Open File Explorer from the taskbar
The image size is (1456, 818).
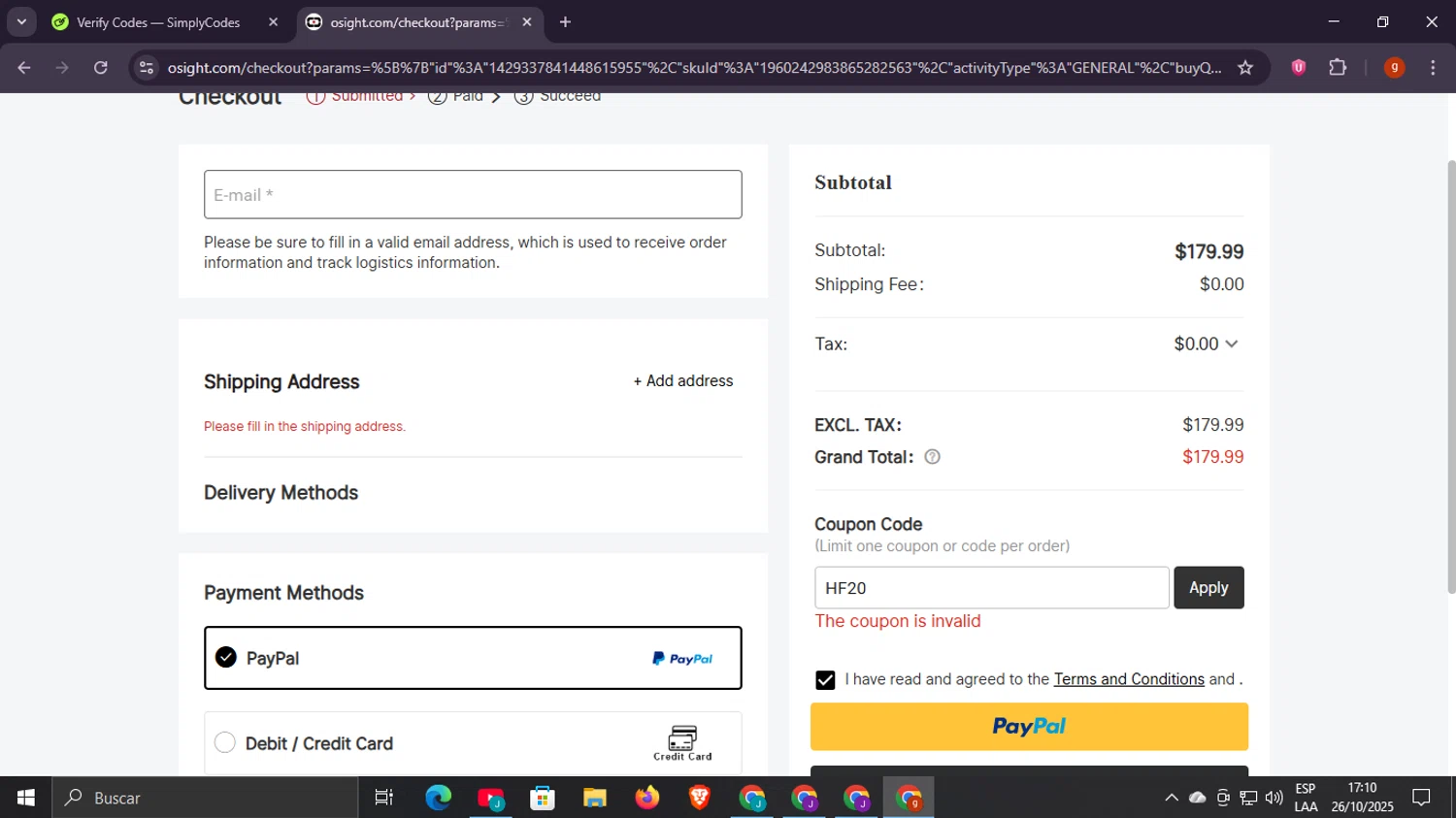click(x=595, y=798)
